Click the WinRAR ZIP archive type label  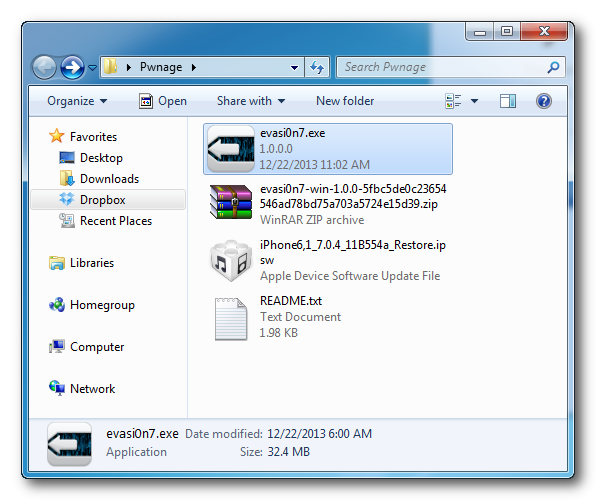(312, 220)
